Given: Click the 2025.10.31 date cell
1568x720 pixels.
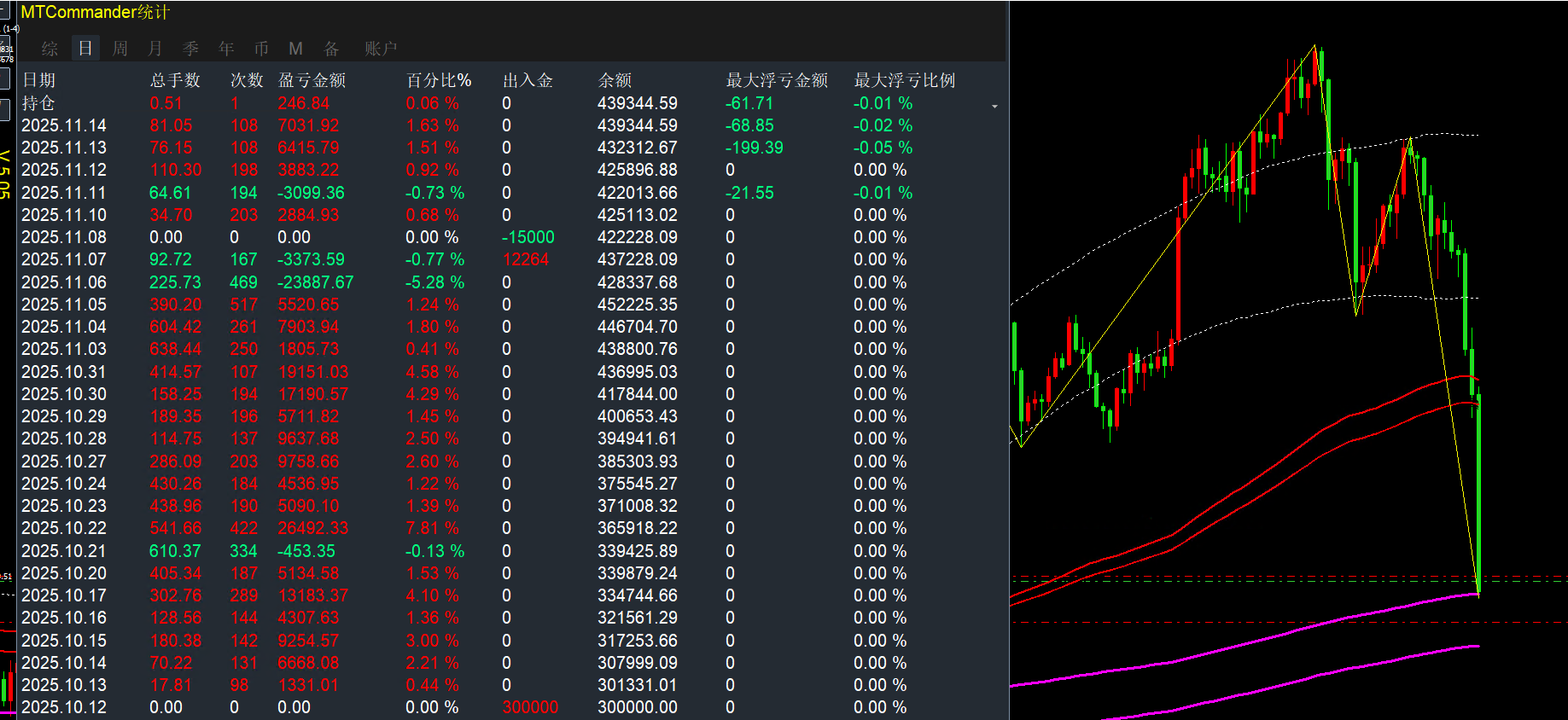Looking at the screenshot, I should [64, 372].
